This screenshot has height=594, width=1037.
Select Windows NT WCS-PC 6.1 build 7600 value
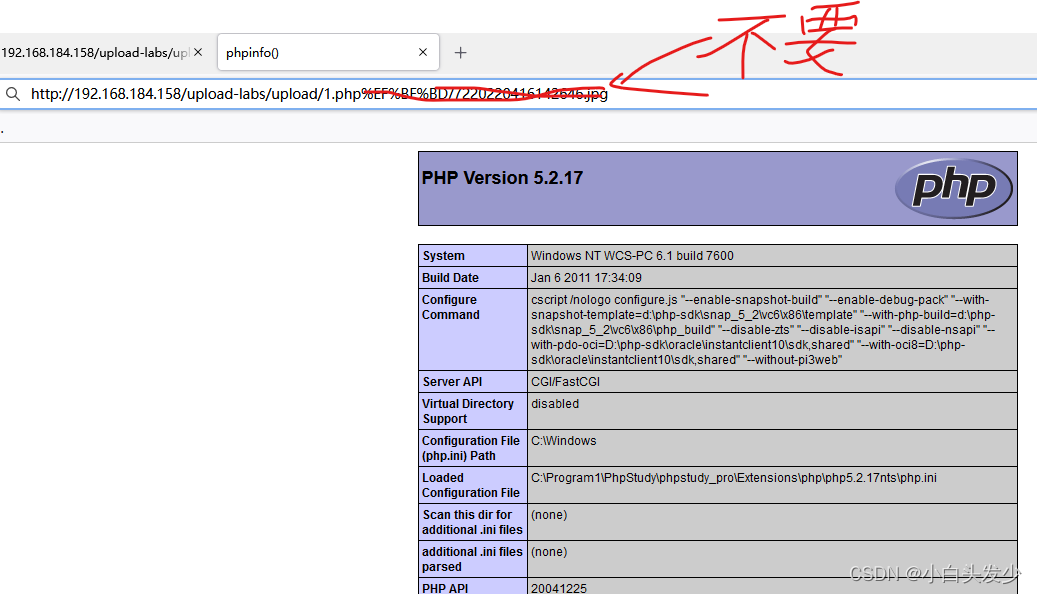(x=632, y=256)
